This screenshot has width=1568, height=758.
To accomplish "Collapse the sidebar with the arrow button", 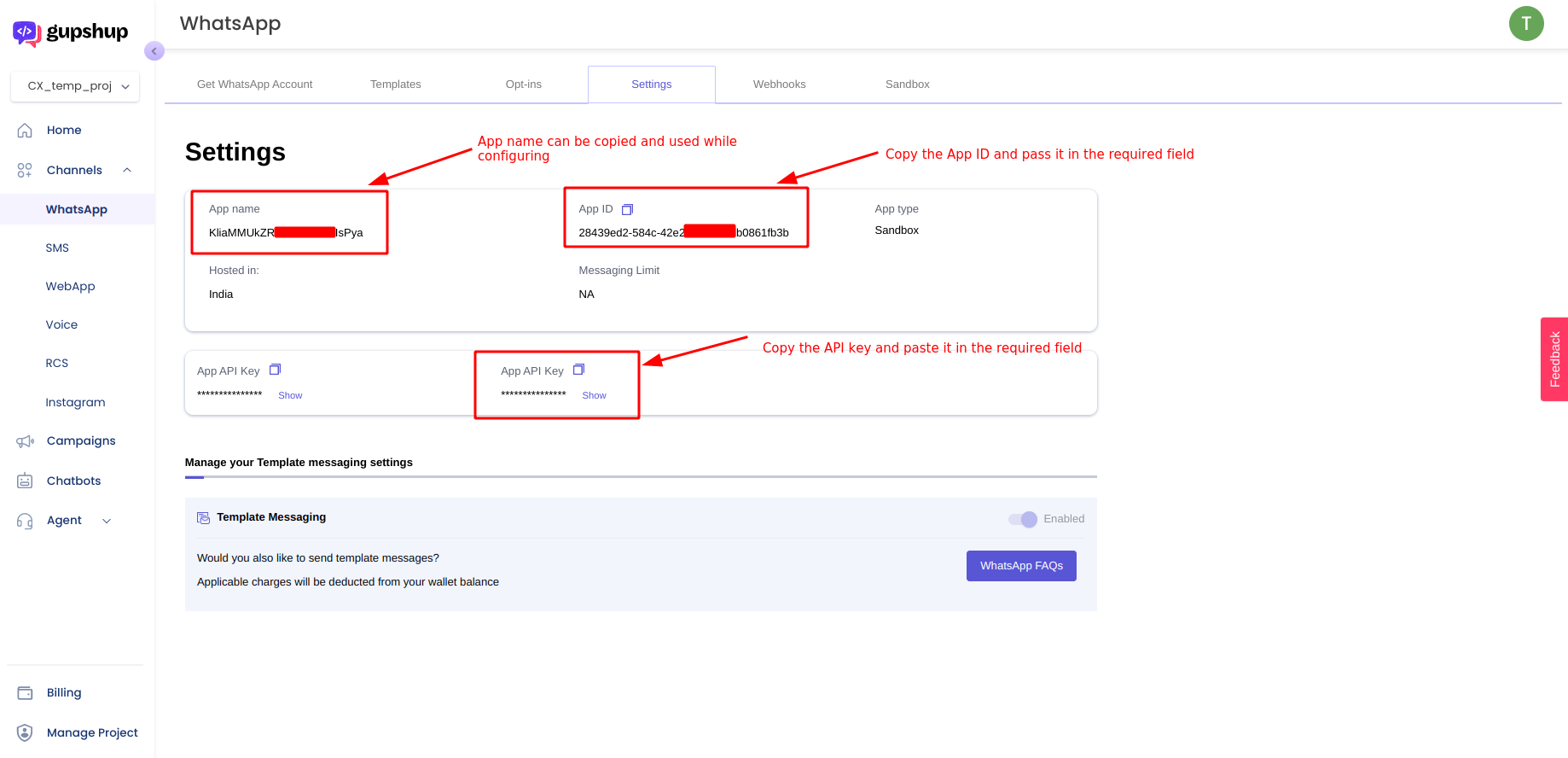I will pos(154,51).
